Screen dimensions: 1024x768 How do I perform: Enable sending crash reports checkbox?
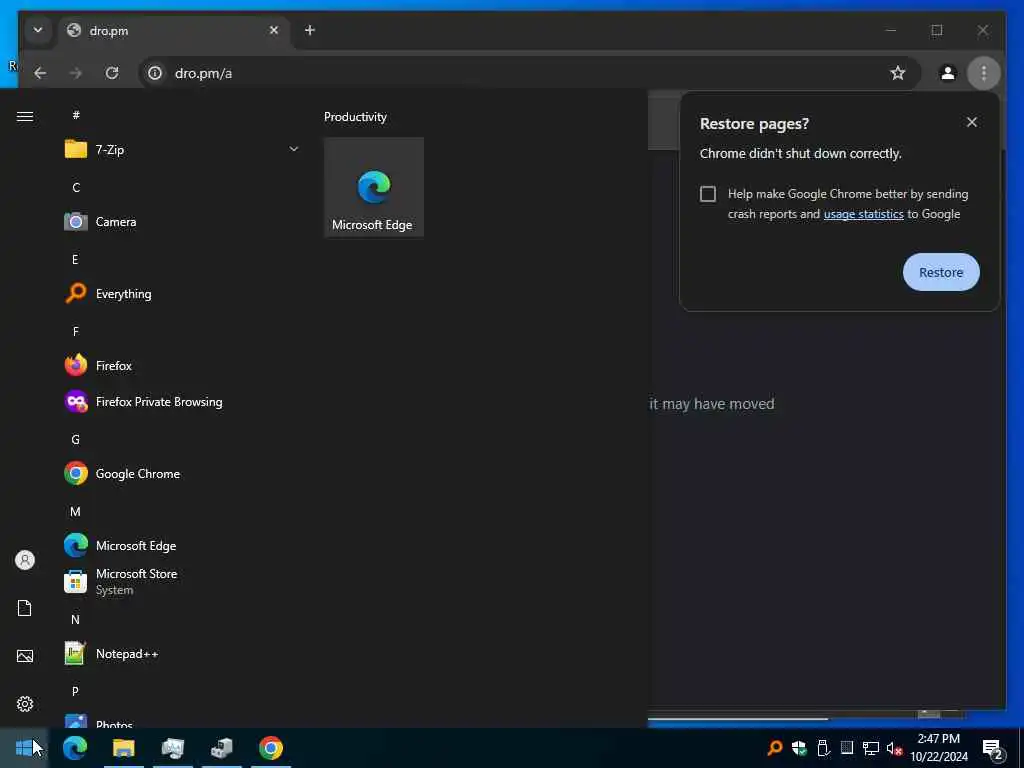coord(708,194)
